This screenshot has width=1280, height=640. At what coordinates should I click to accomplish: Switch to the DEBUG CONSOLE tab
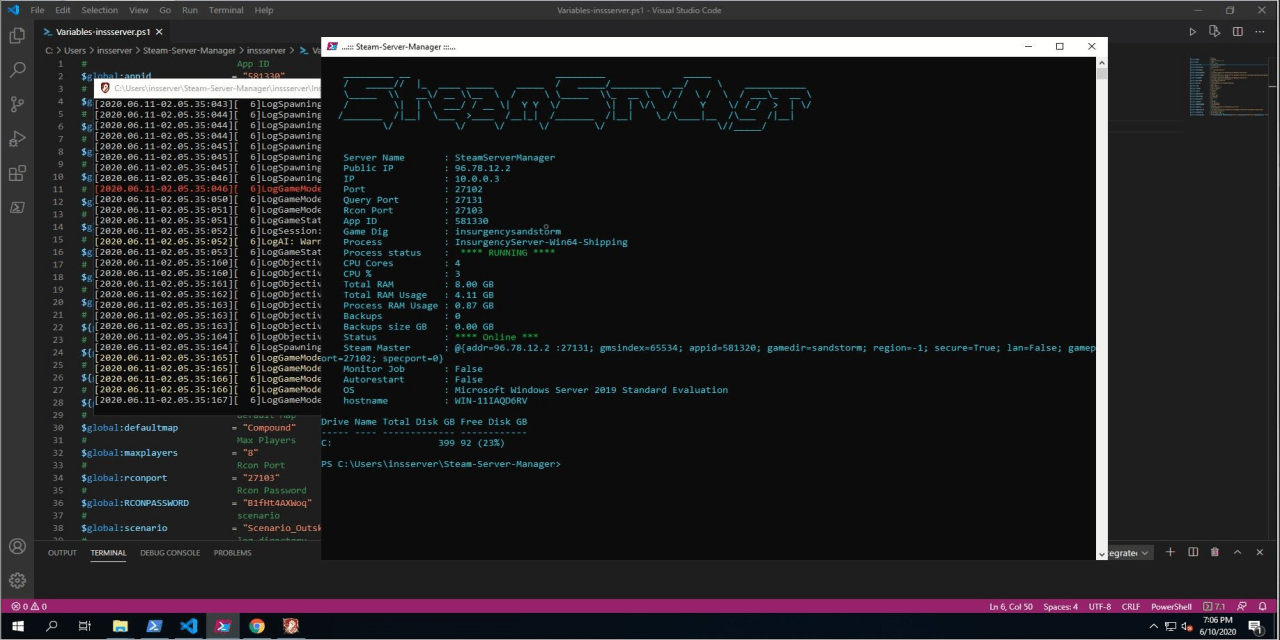click(170, 553)
